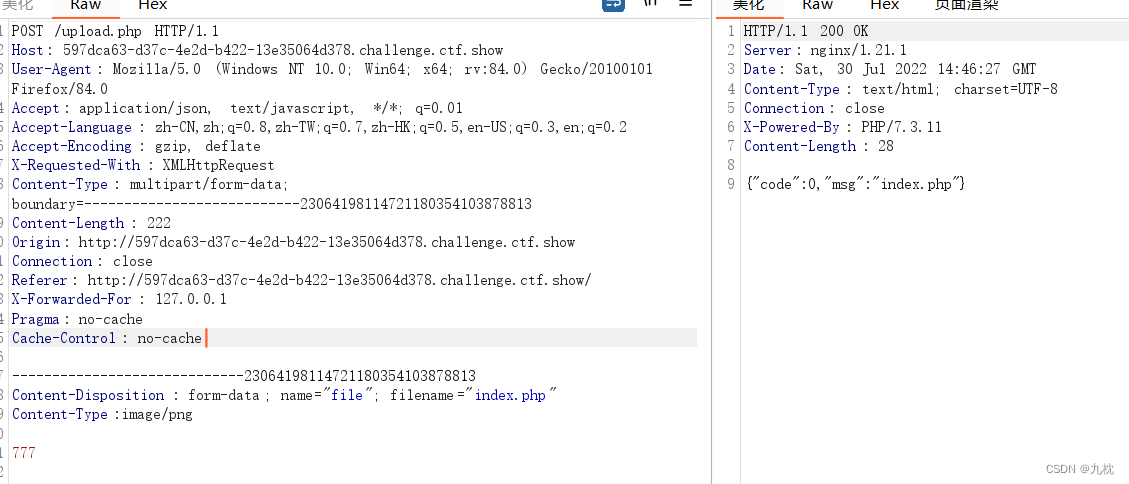Viewport: 1129px width, 484px height.
Task: Open the response Hex tab
Action: pos(884,5)
